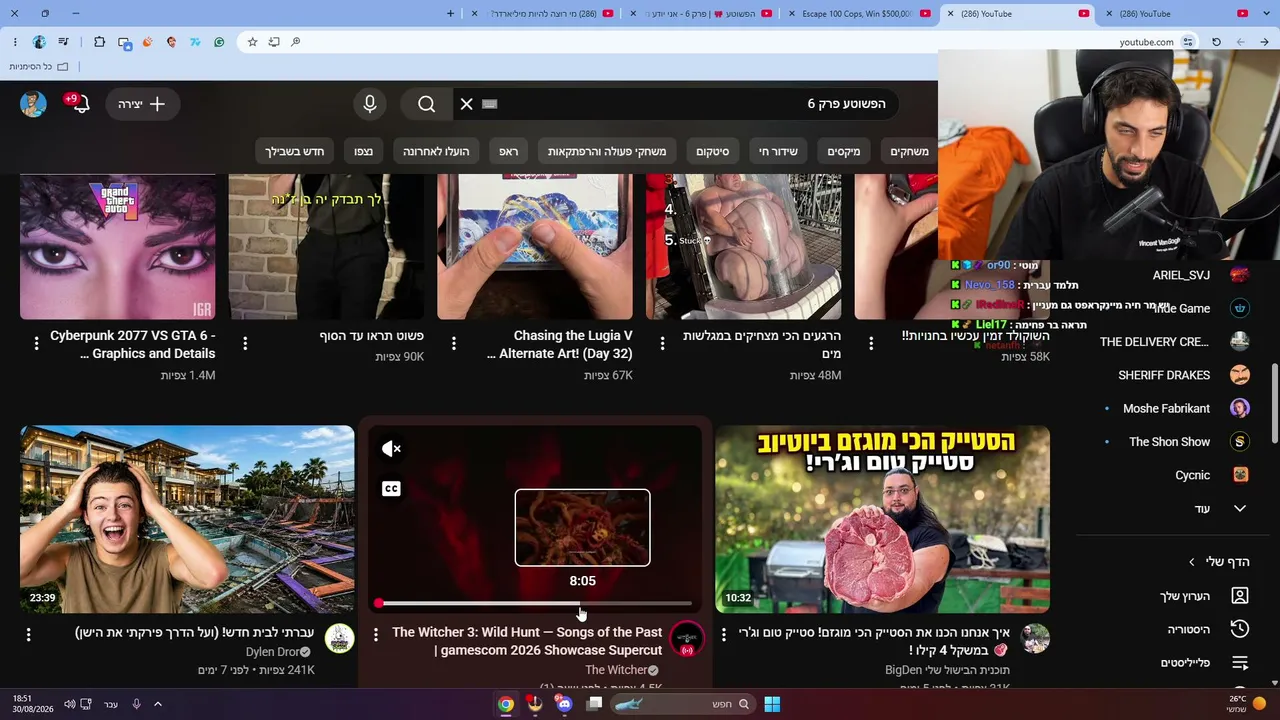The image size is (1280, 720).
Task: Open the Chrome extensions puzzle menu
Action: point(99,42)
